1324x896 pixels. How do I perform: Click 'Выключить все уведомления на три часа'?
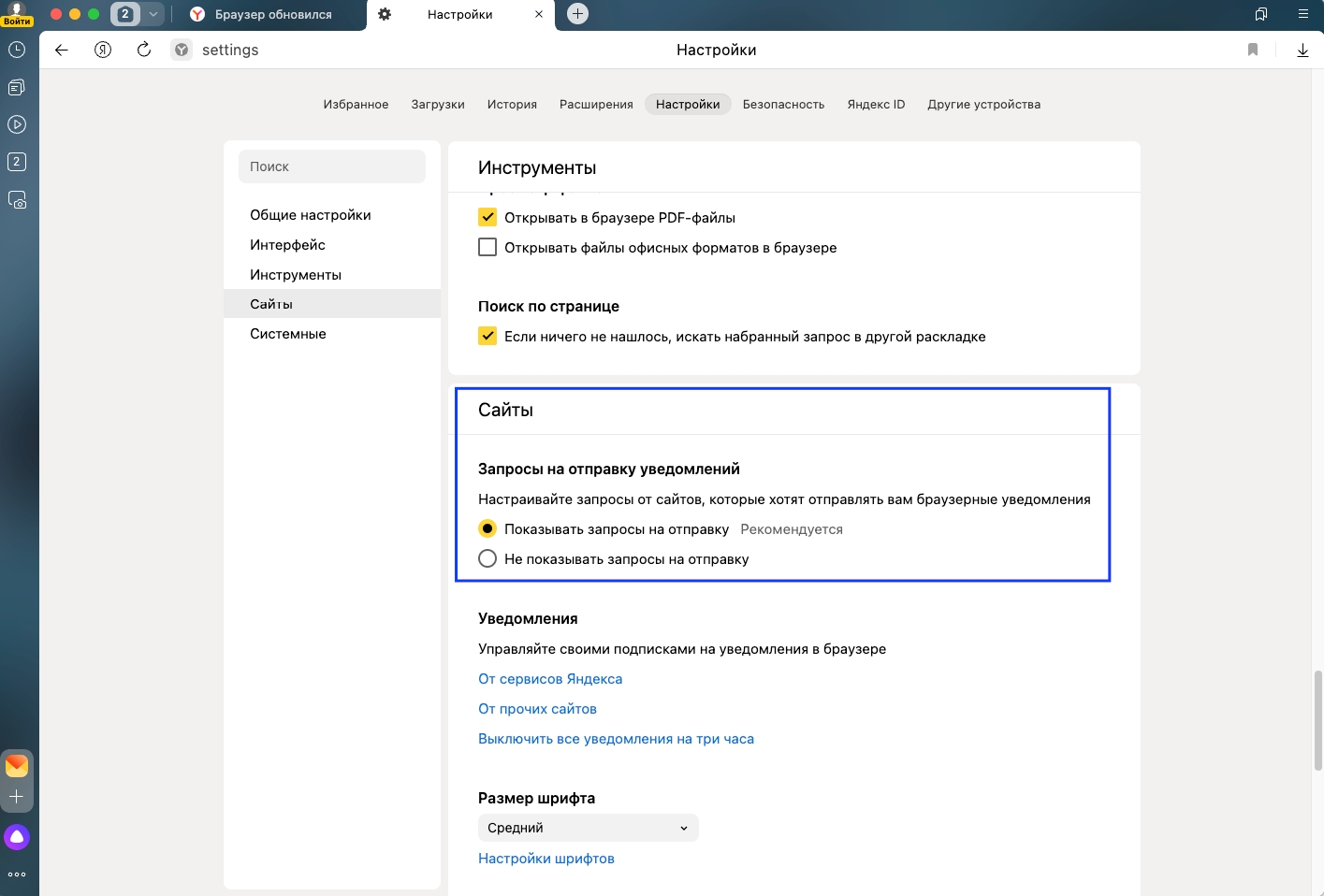pos(616,739)
